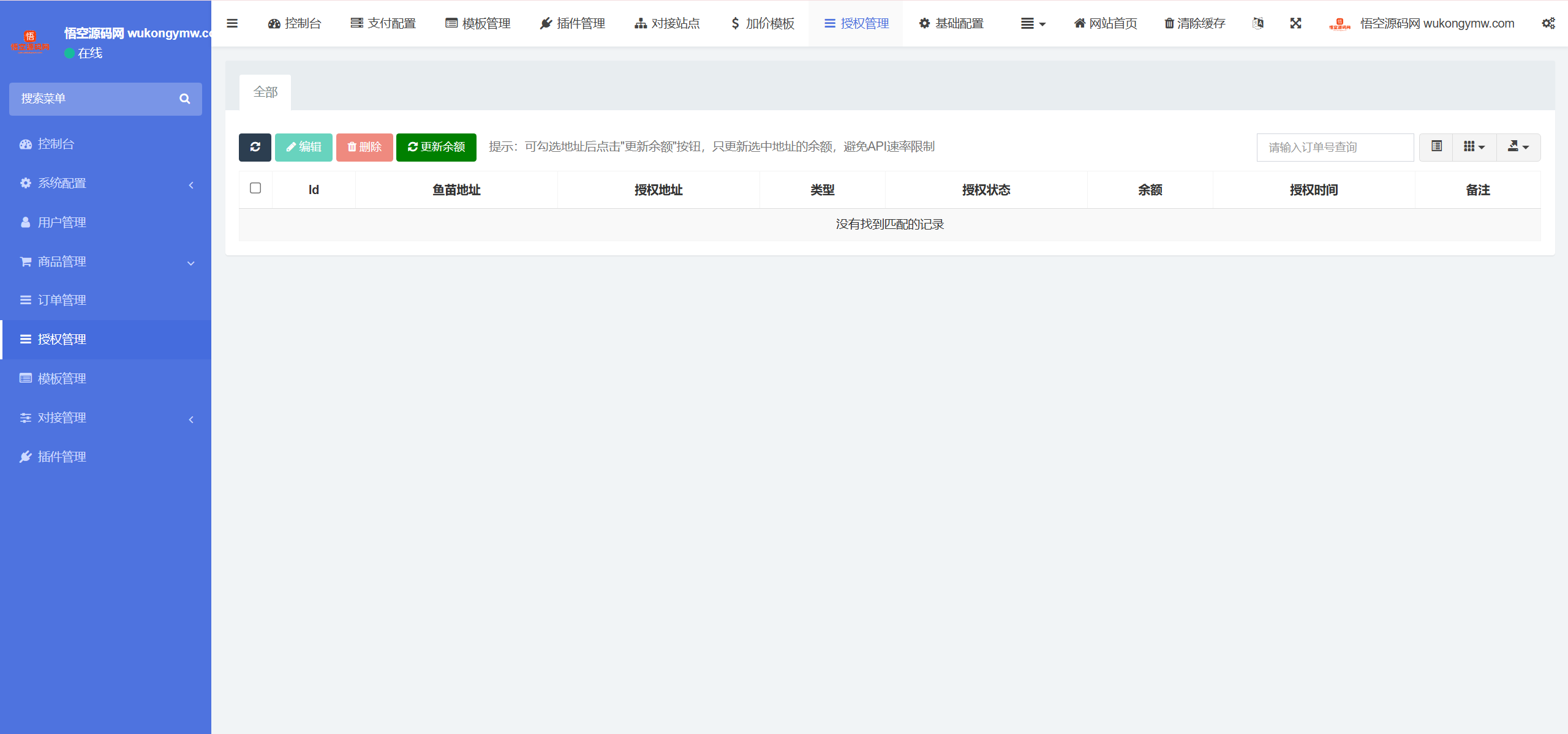
Task: Toggle the card view icon above the table
Action: pyautogui.click(x=1436, y=147)
